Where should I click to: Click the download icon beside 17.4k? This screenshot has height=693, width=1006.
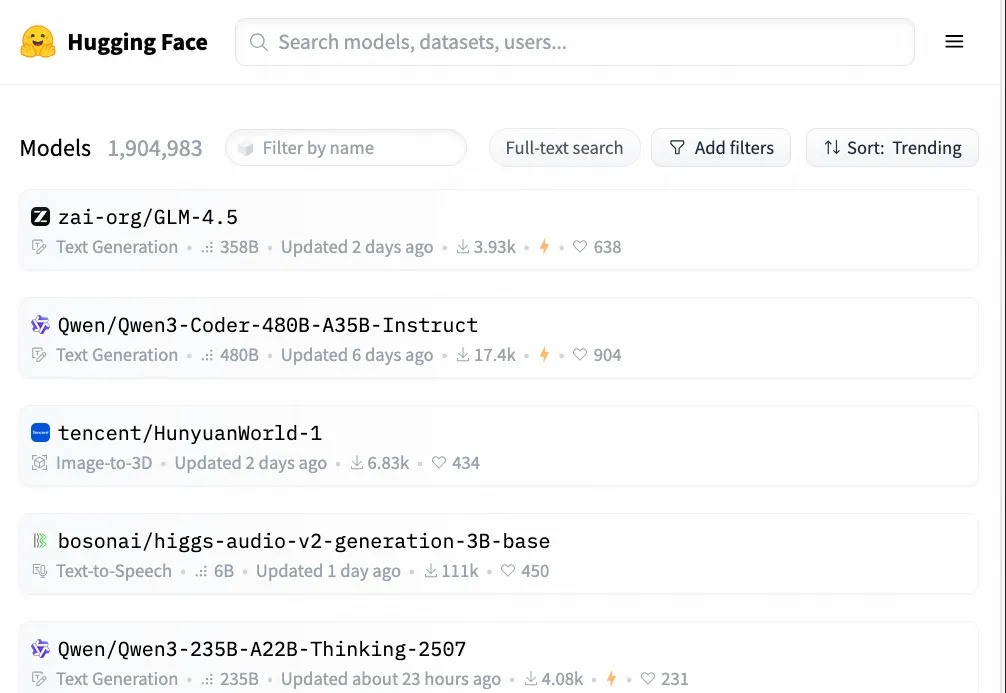[x=463, y=354]
